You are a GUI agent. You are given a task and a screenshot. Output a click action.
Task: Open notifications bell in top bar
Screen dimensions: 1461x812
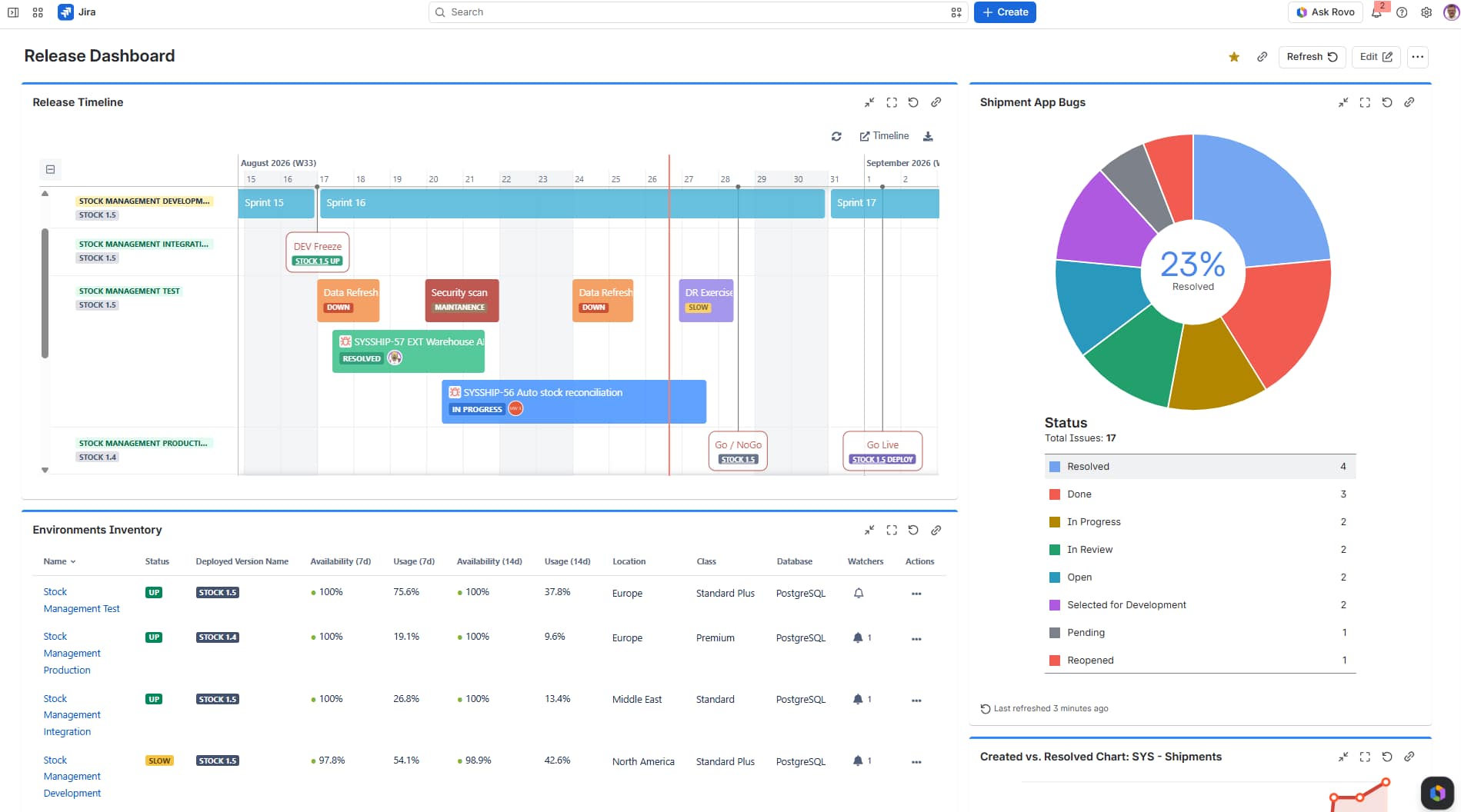[x=1376, y=12]
